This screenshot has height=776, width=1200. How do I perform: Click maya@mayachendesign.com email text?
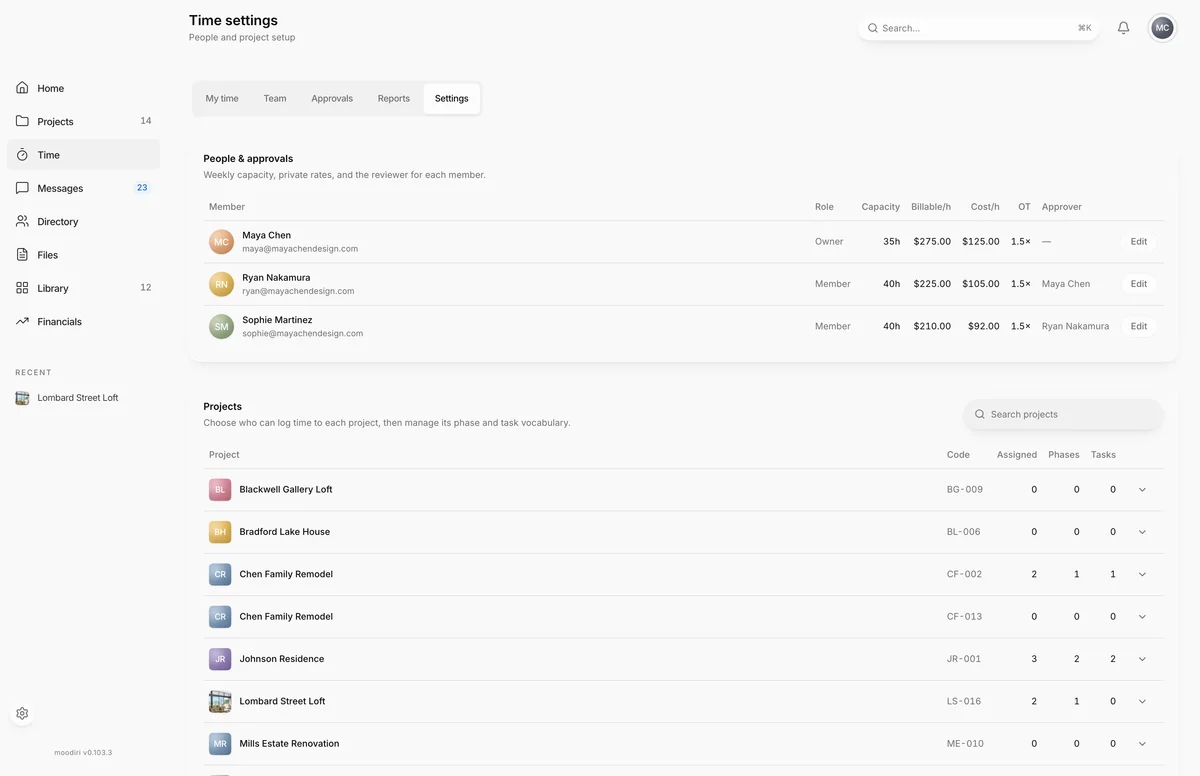pos(300,249)
